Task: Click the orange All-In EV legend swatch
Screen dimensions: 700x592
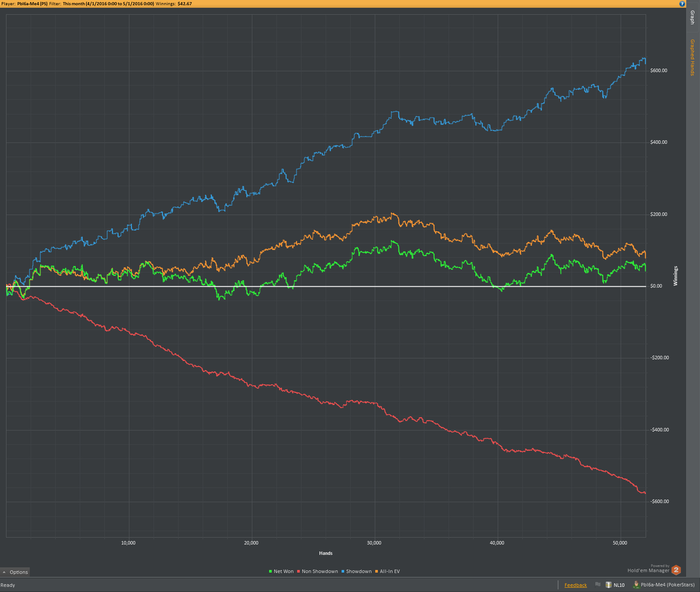Action: coord(377,571)
